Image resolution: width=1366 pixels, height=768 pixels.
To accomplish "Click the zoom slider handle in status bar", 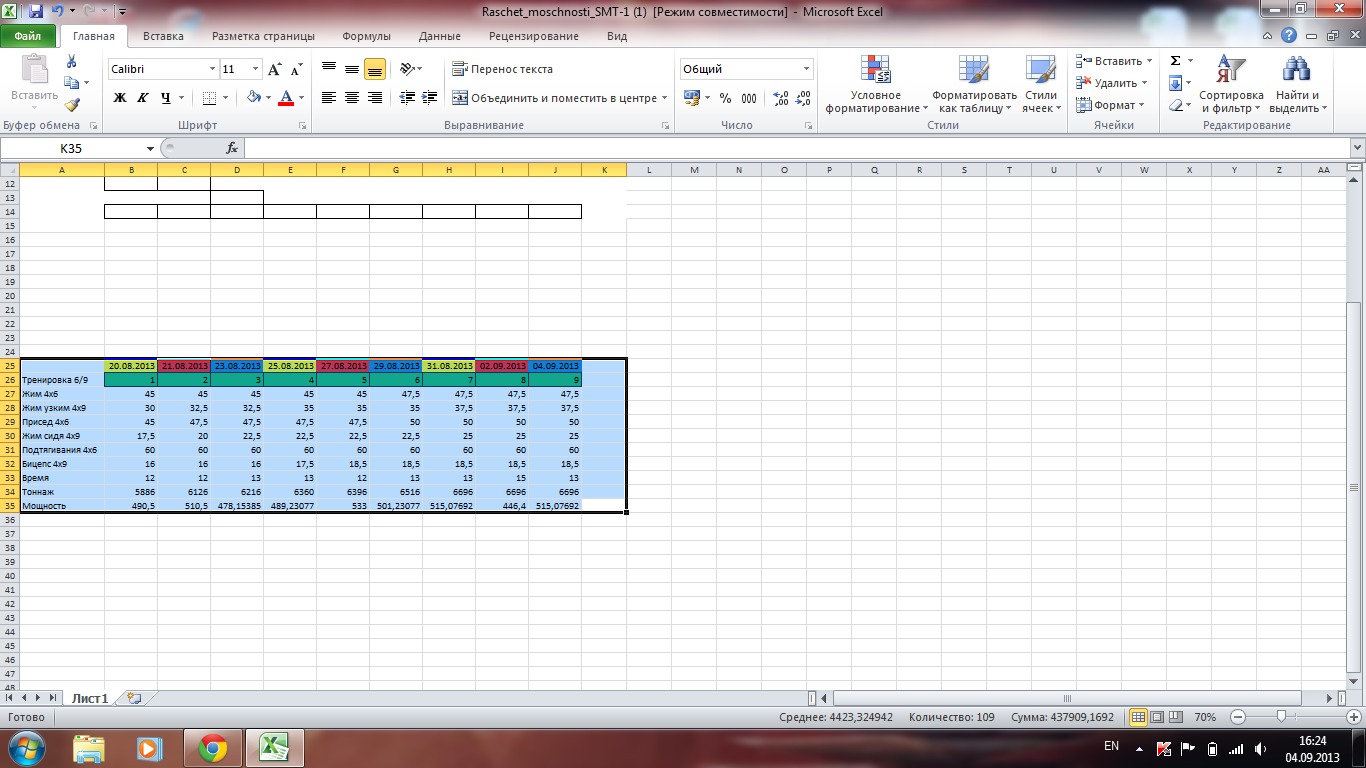I will tap(1282, 717).
